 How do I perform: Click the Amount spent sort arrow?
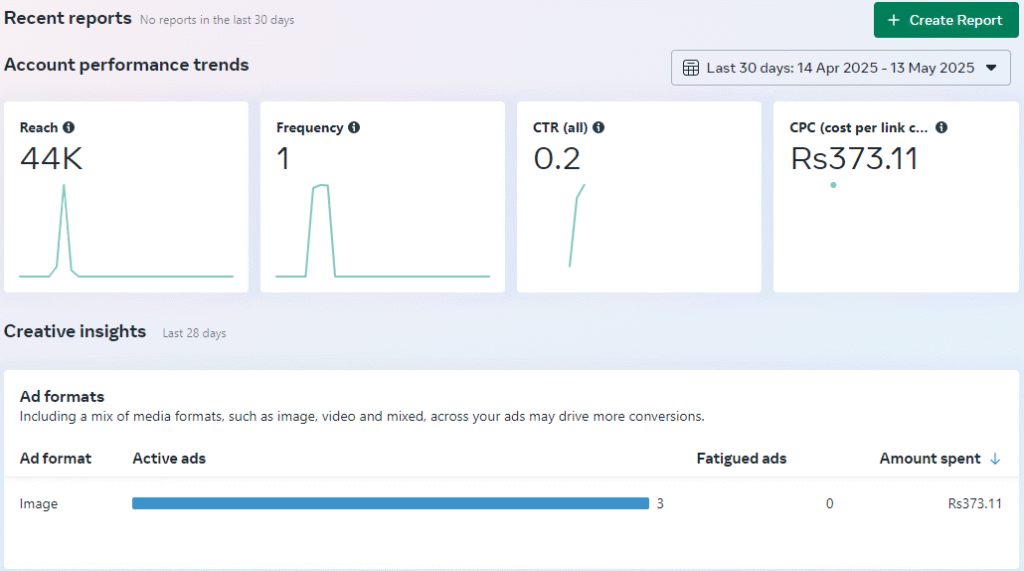[x=995, y=459]
